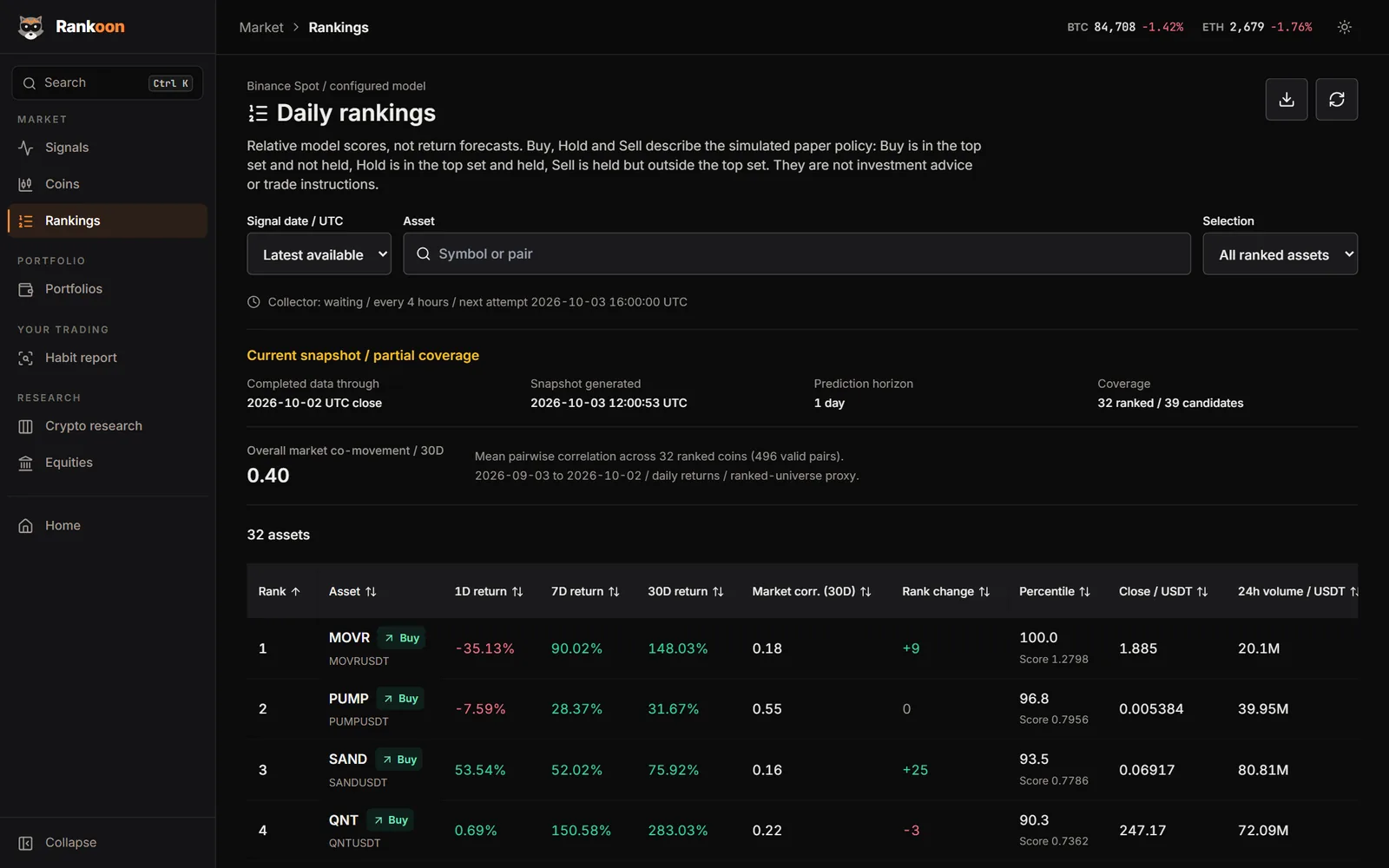Click the daily rankings list icon beside title
The height and width of the screenshot is (868, 1389).
coord(258,113)
